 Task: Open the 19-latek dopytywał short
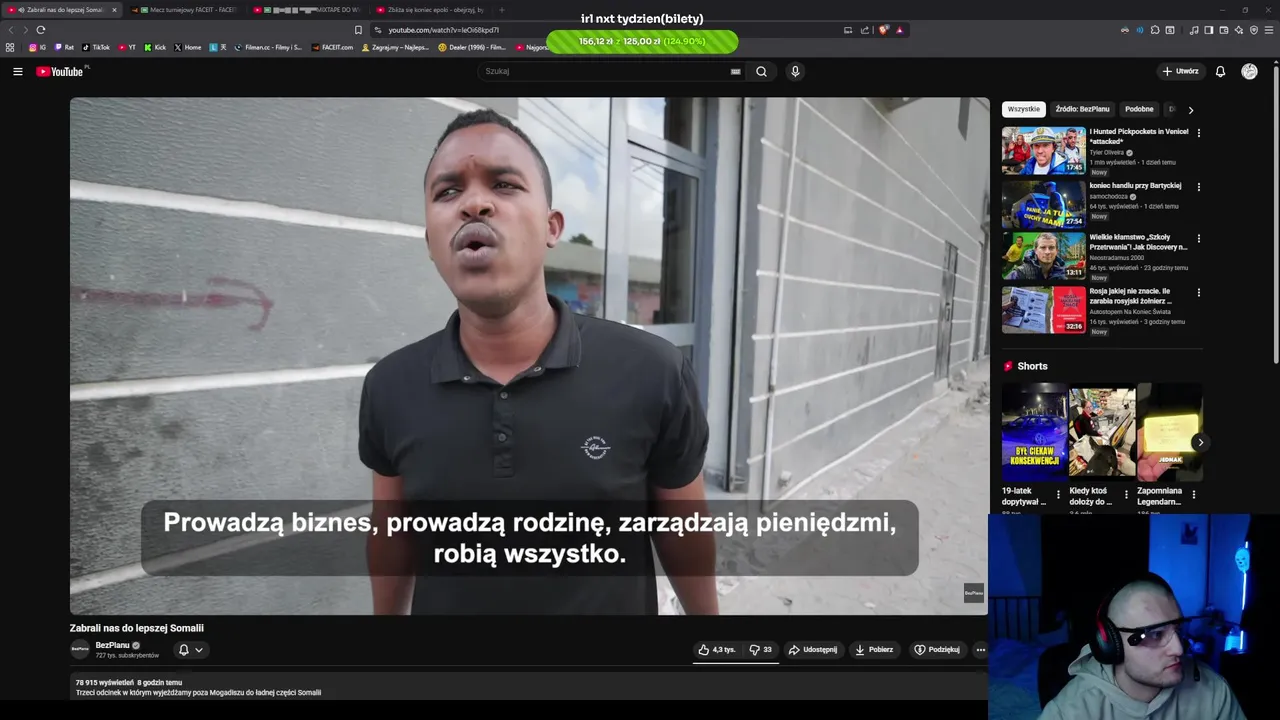(1034, 432)
